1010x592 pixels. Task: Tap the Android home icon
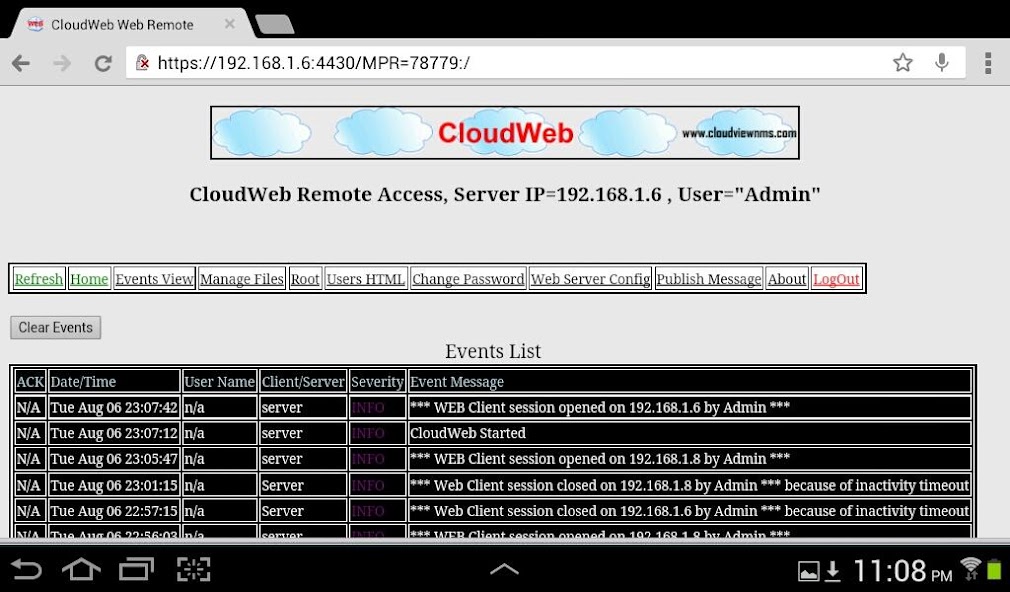point(81,568)
